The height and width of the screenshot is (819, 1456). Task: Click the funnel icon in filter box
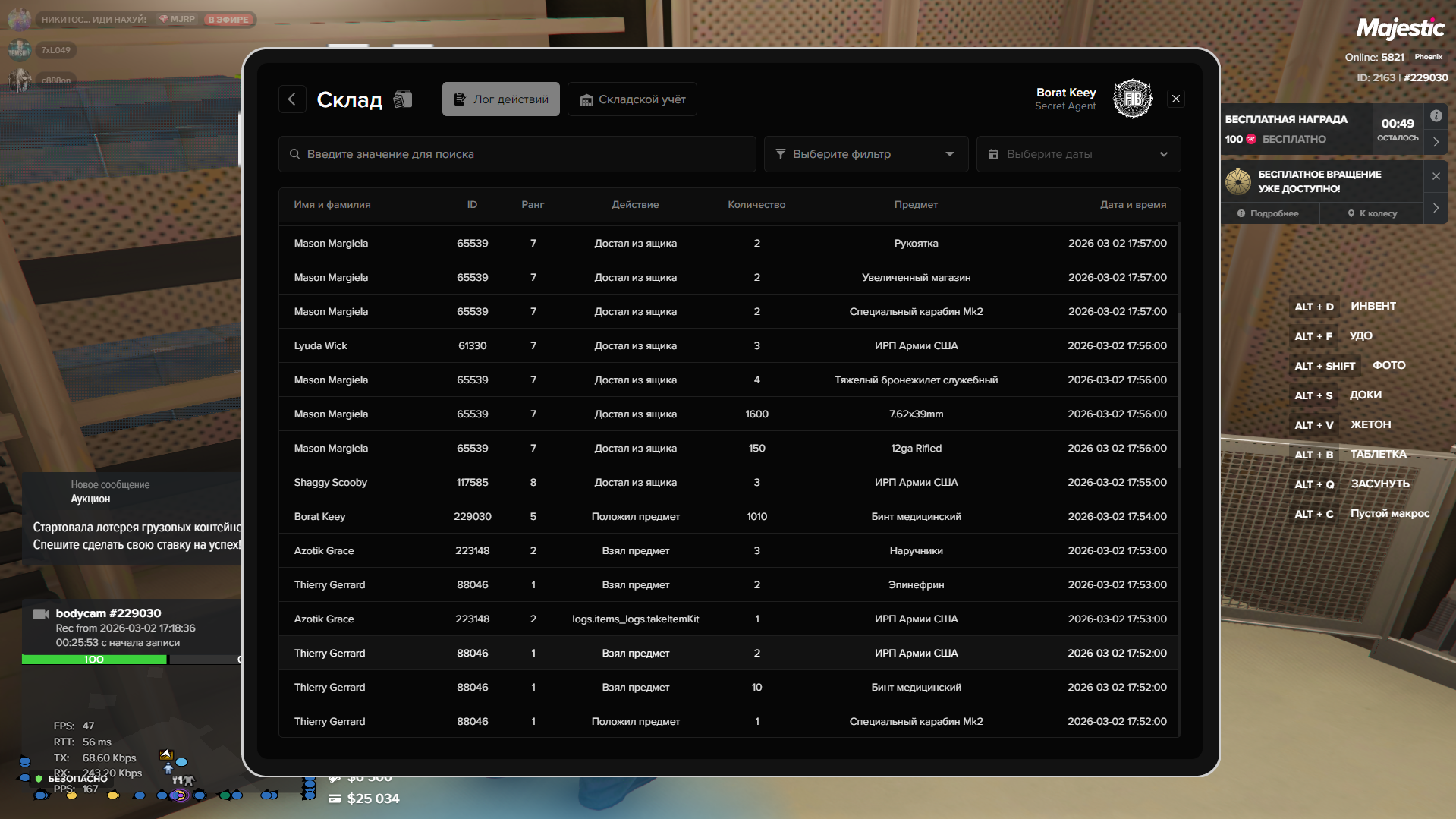coord(781,154)
